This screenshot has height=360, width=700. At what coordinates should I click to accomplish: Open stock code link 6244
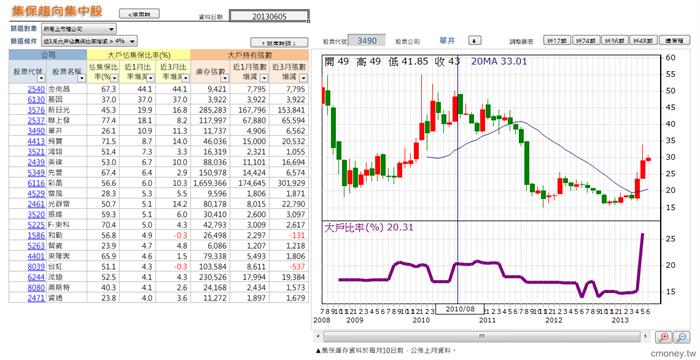point(36,277)
